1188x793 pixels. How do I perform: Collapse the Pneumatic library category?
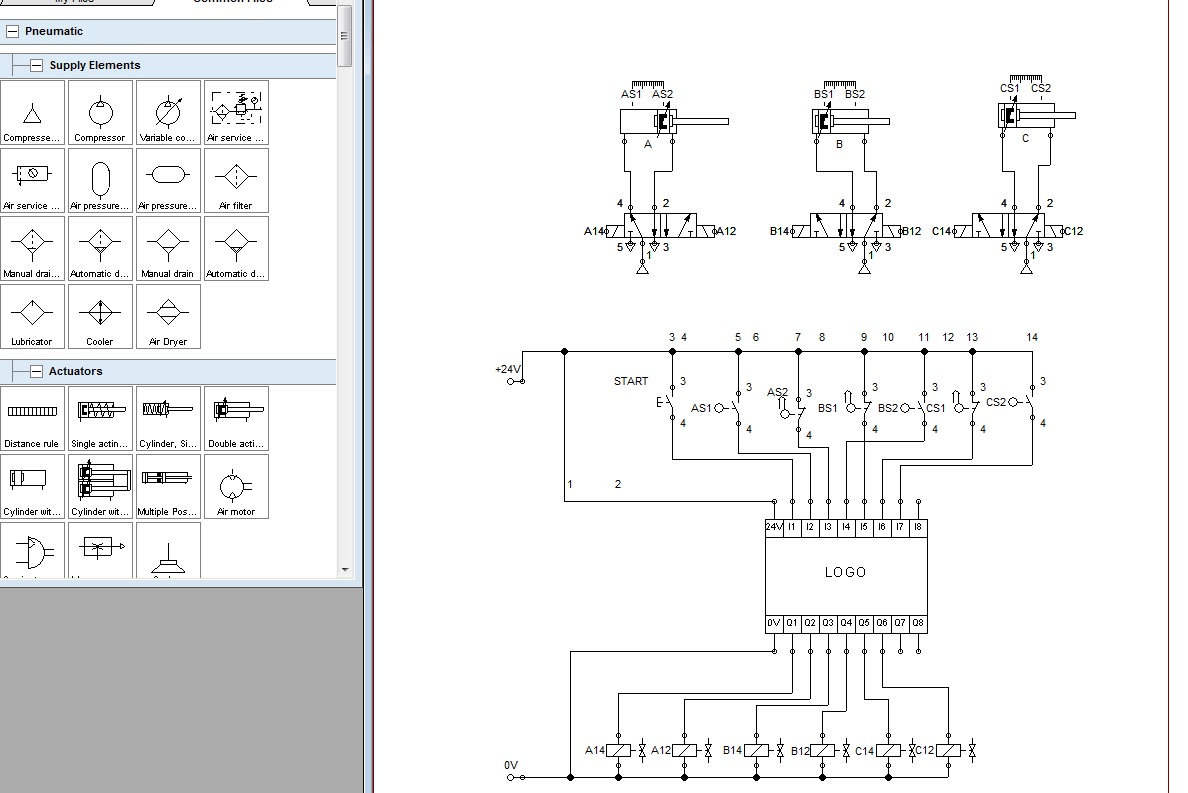coord(12,31)
